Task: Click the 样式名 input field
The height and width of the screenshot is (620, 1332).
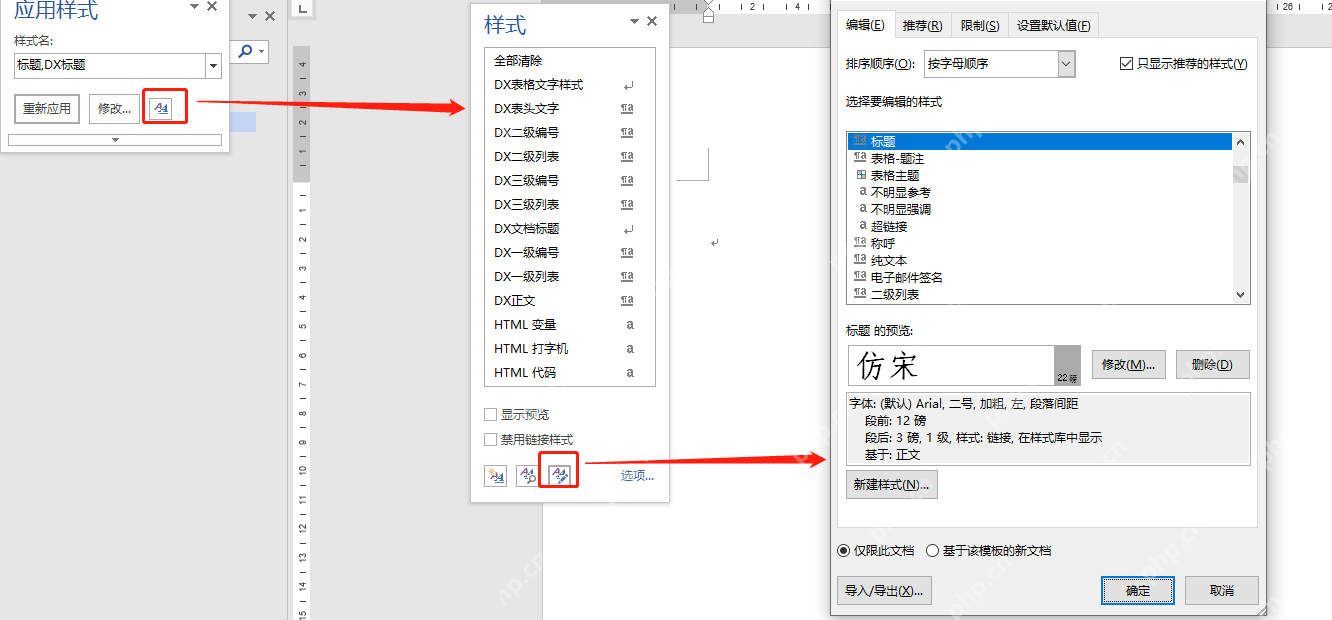Action: (110, 66)
